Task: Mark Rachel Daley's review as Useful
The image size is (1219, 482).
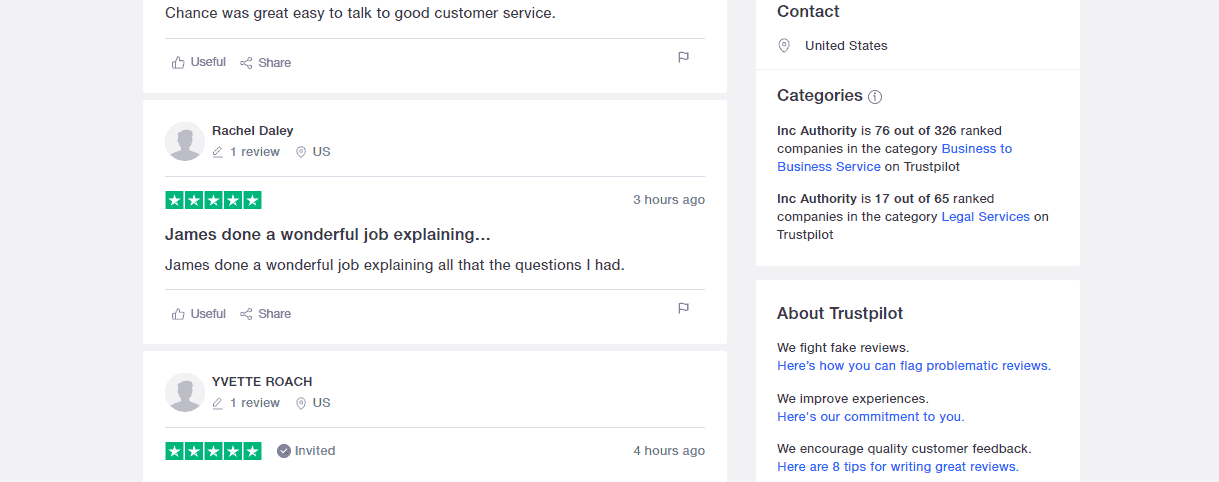Action: (199, 313)
